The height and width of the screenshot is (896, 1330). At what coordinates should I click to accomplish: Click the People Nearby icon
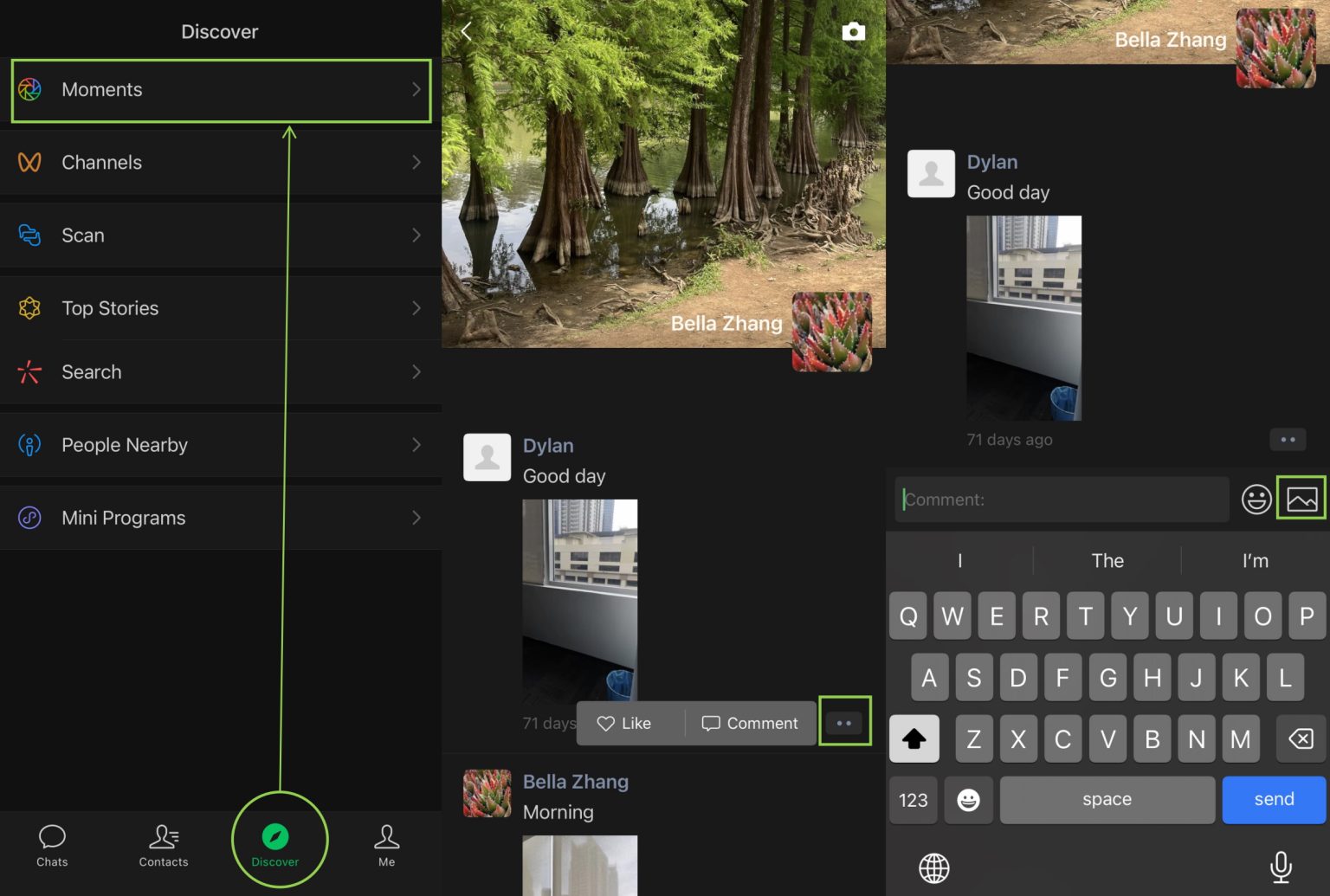(x=29, y=444)
